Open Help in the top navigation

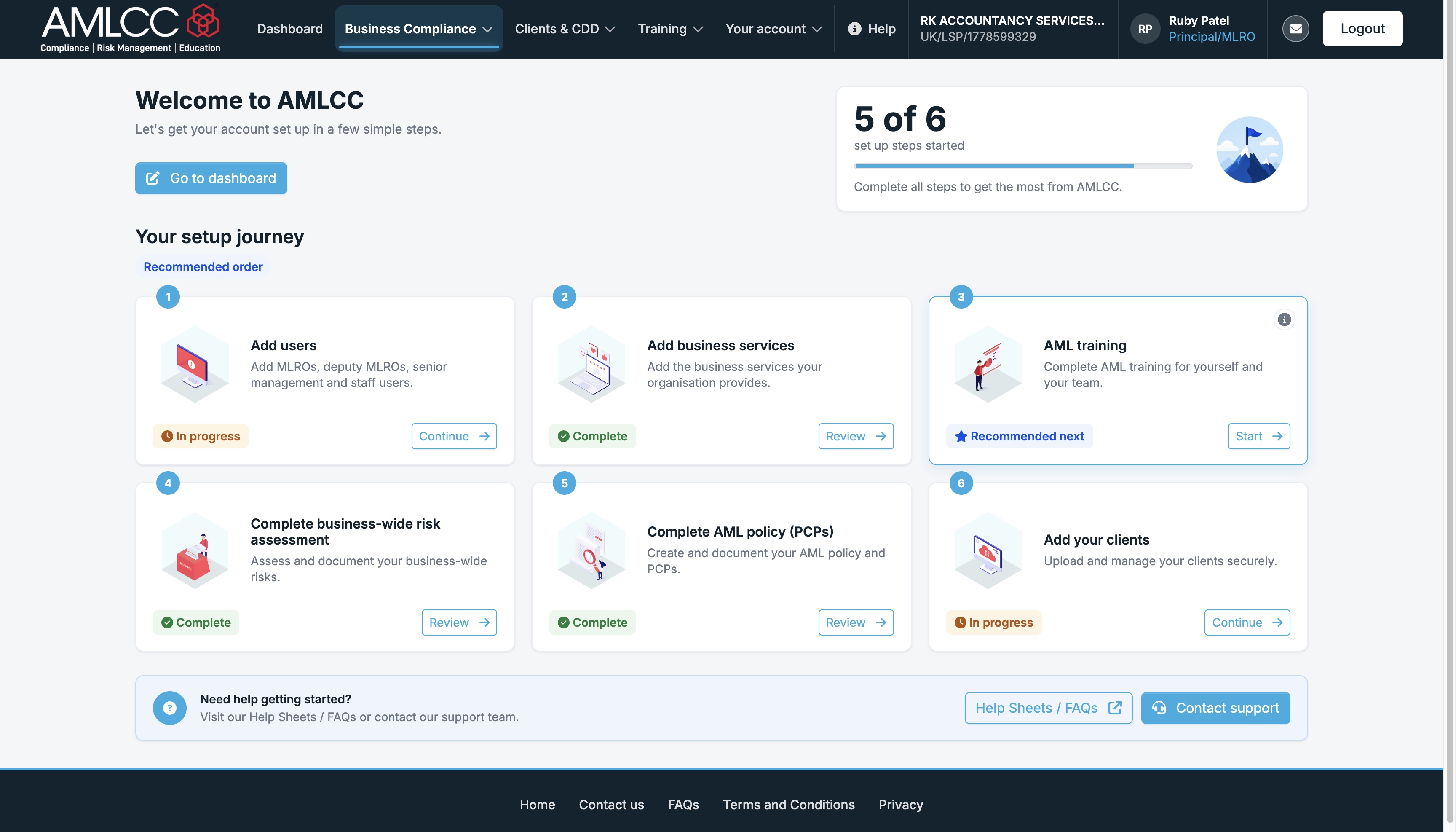click(872, 29)
